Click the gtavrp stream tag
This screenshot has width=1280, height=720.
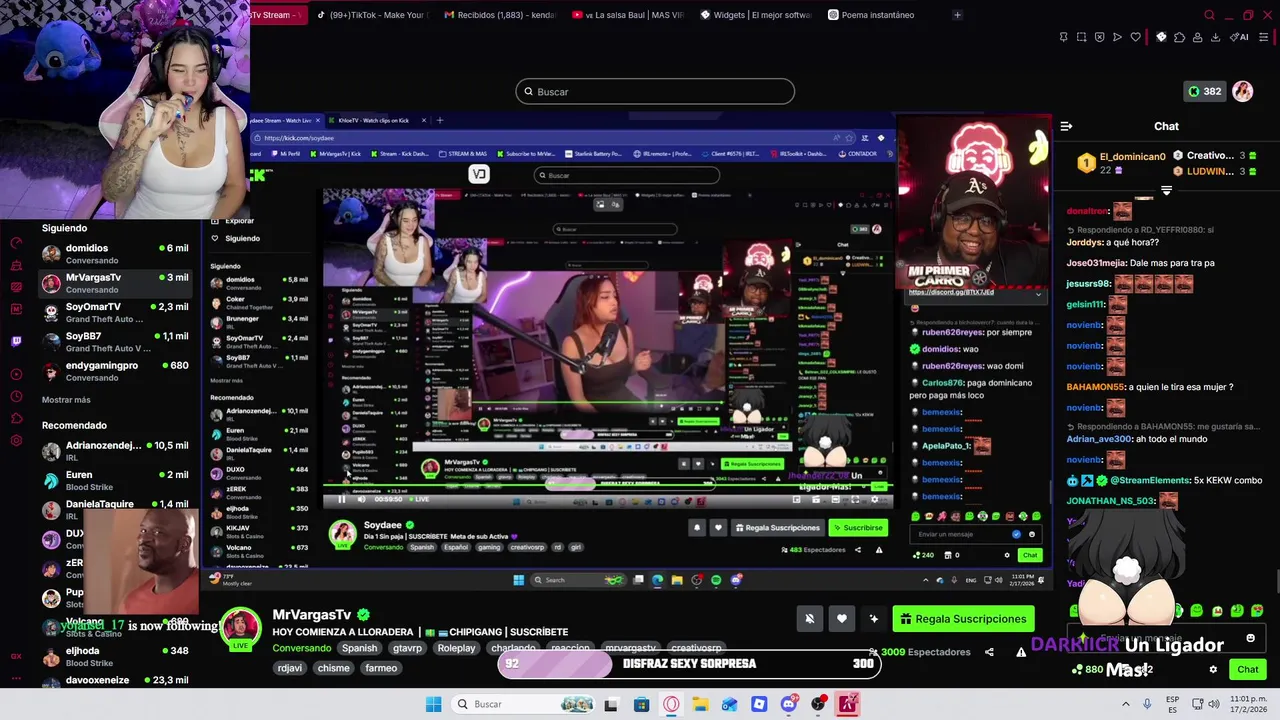[407, 648]
